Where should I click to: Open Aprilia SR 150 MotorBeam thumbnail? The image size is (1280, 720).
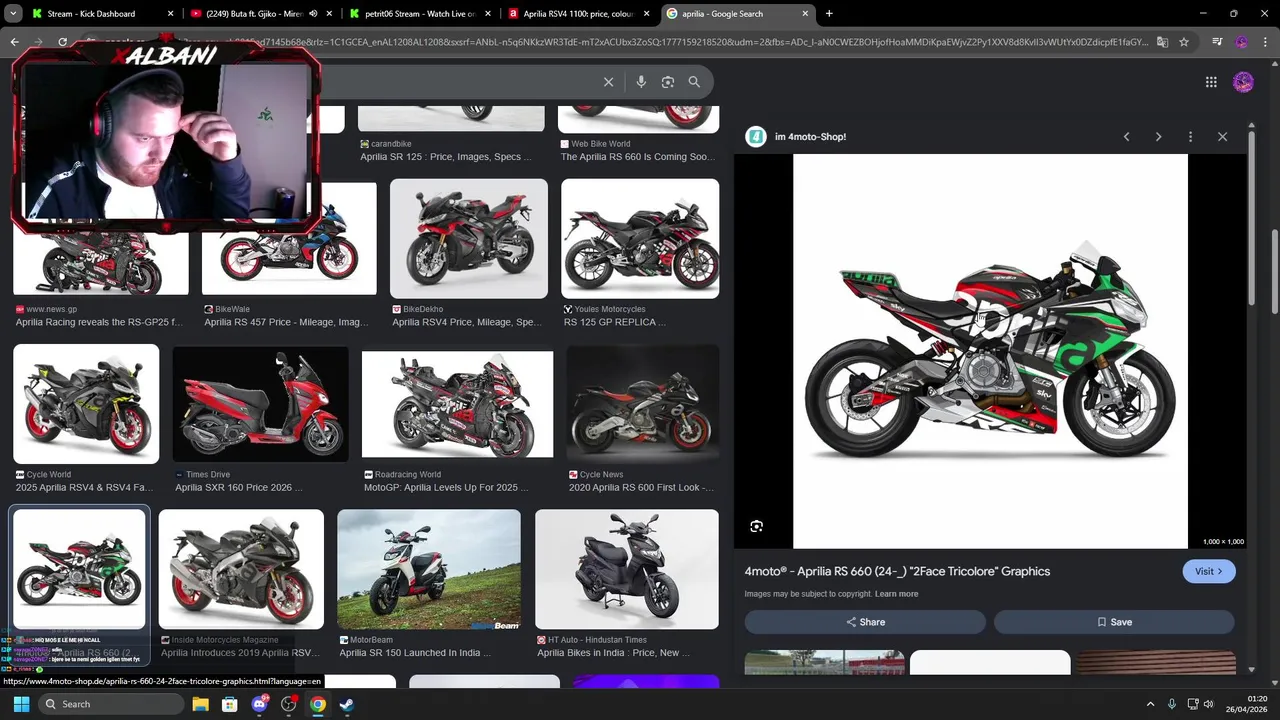point(429,569)
